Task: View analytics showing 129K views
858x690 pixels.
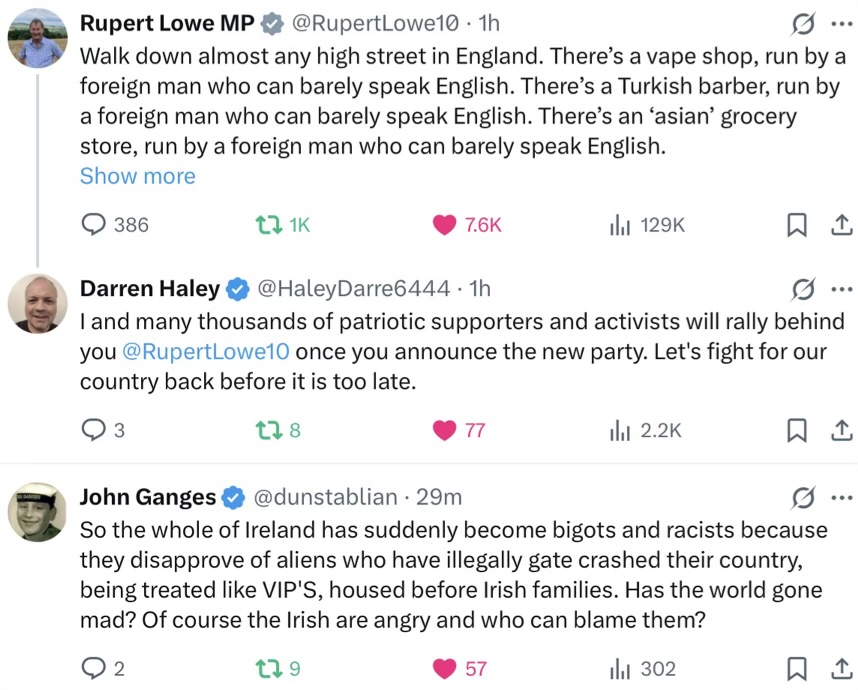Action: click(647, 225)
